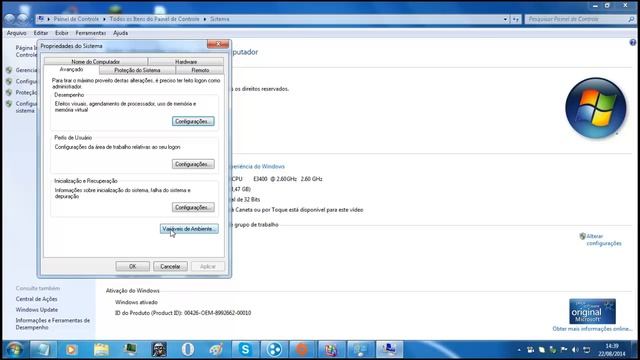Open Skype from the taskbar
This screenshot has width=640, height=360.
[x=245, y=349]
